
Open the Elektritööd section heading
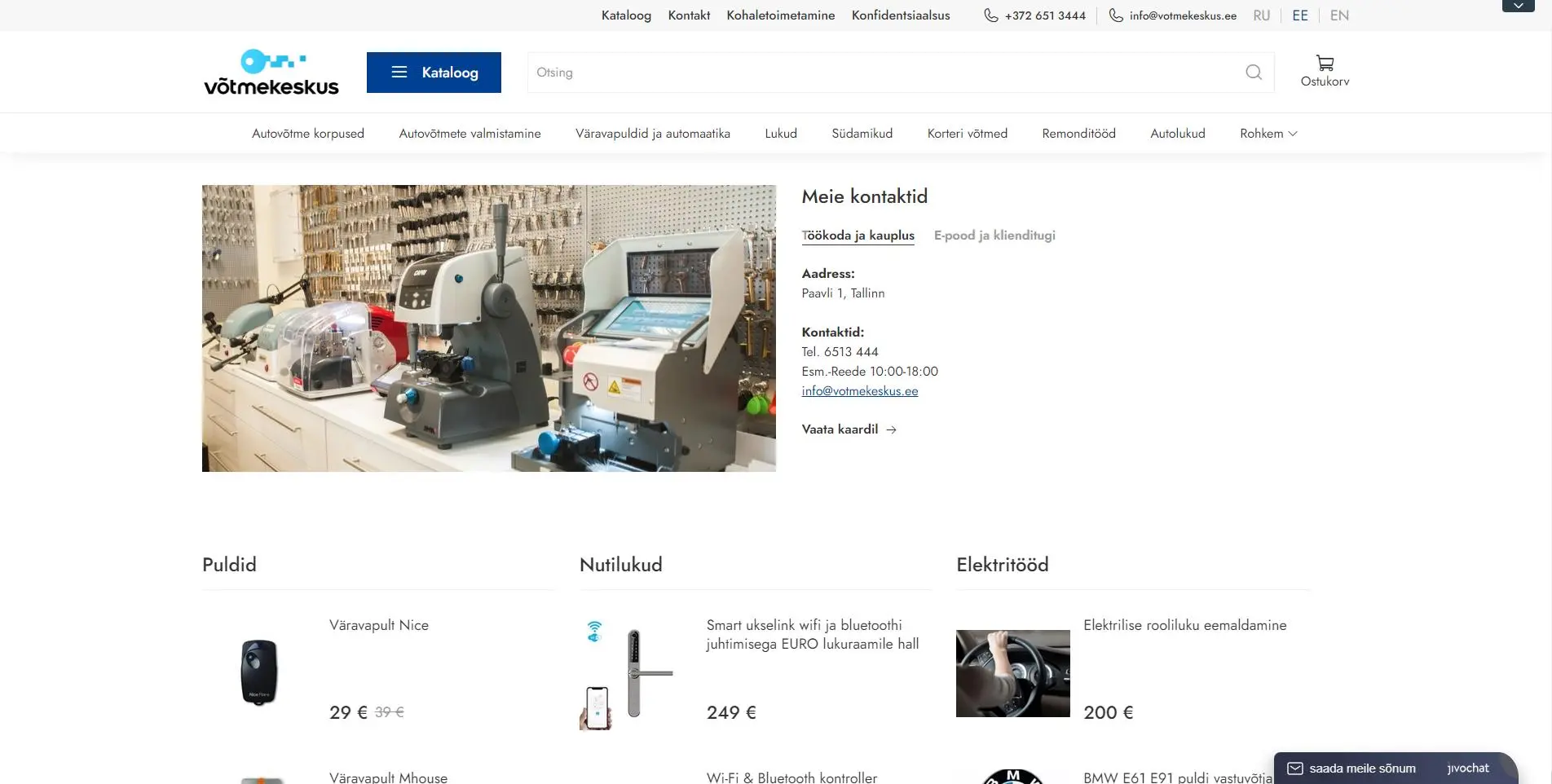pos(1003,565)
